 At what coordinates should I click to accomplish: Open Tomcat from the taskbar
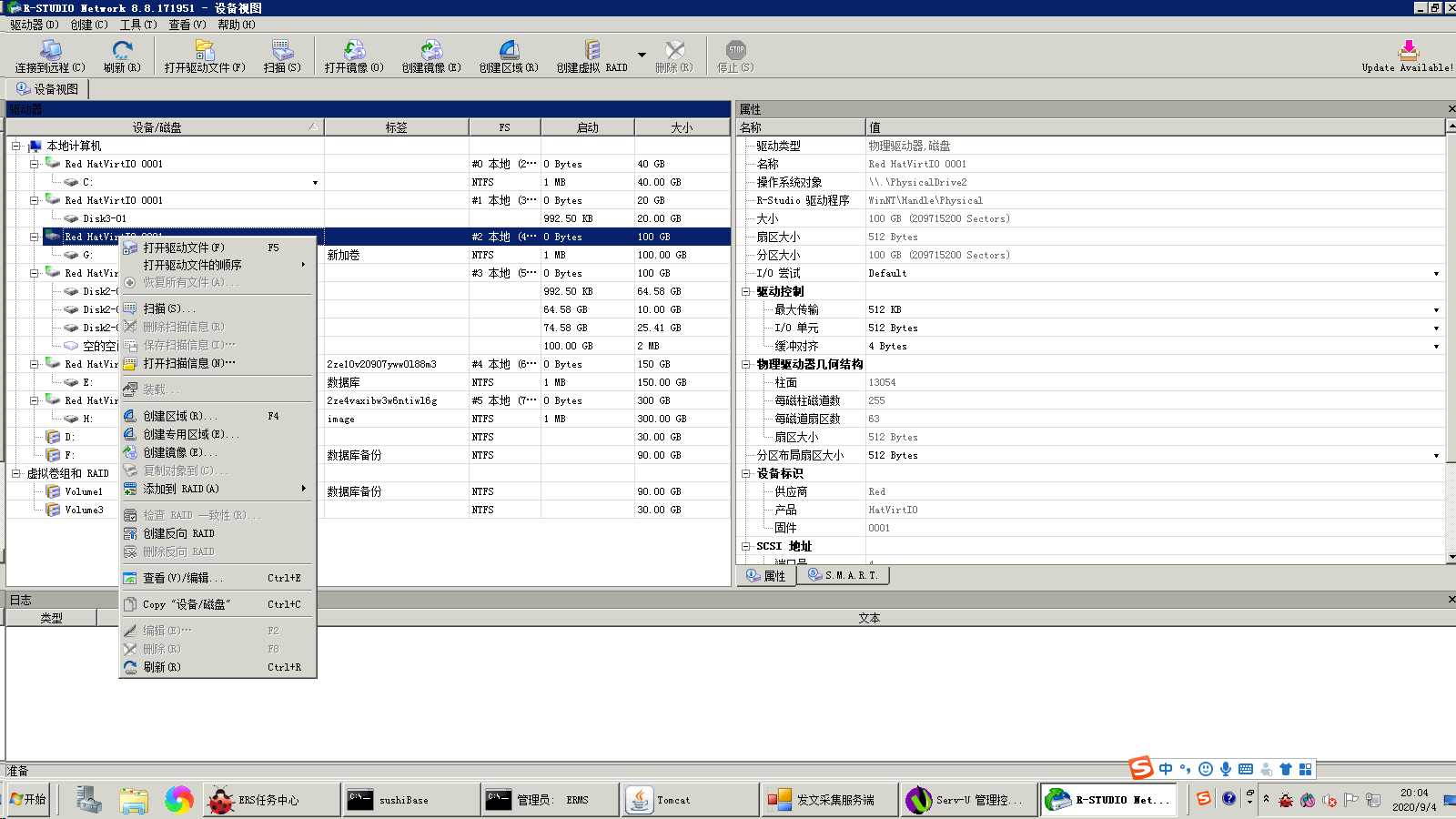(x=691, y=800)
